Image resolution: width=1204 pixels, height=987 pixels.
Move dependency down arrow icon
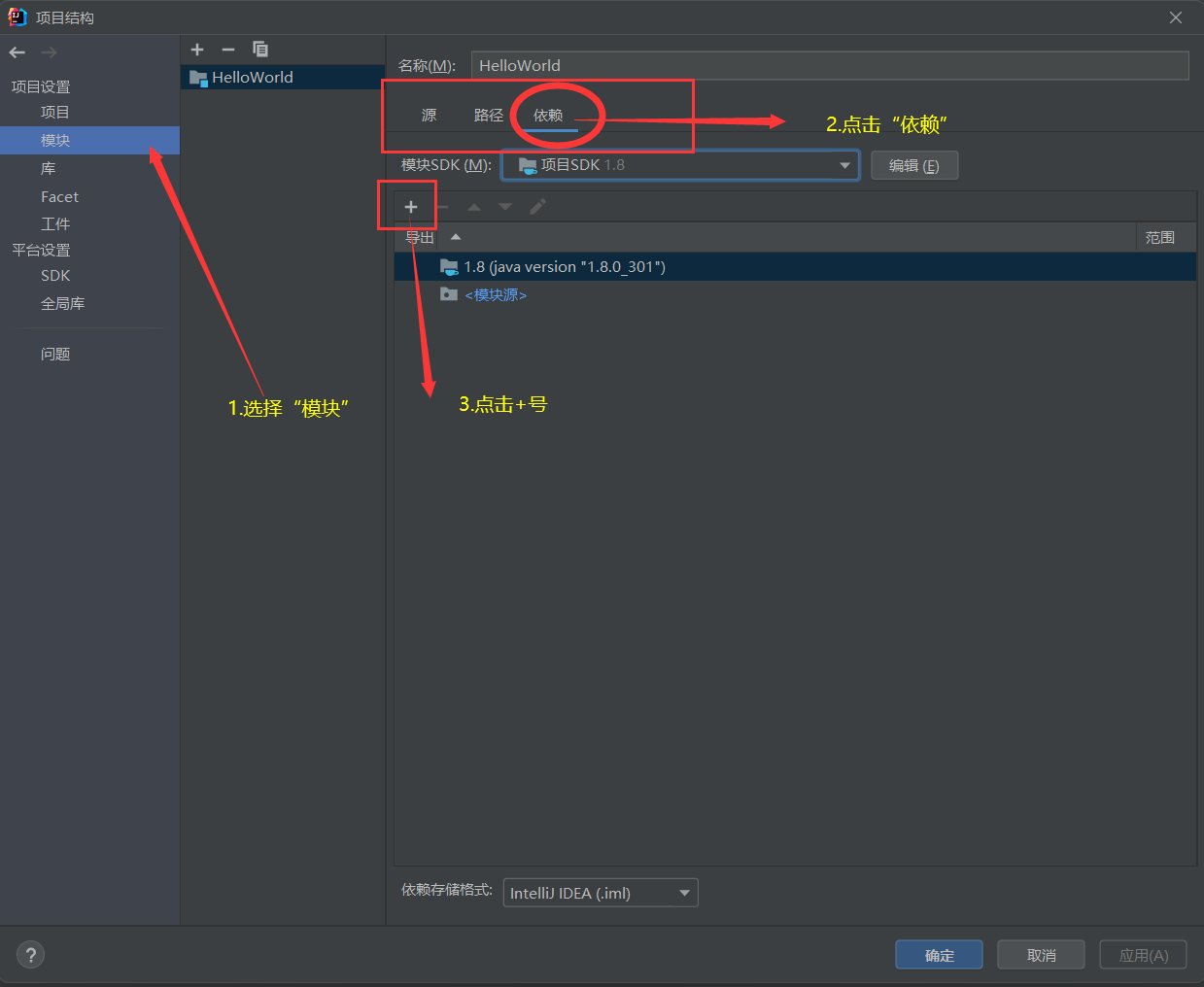coord(505,207)
